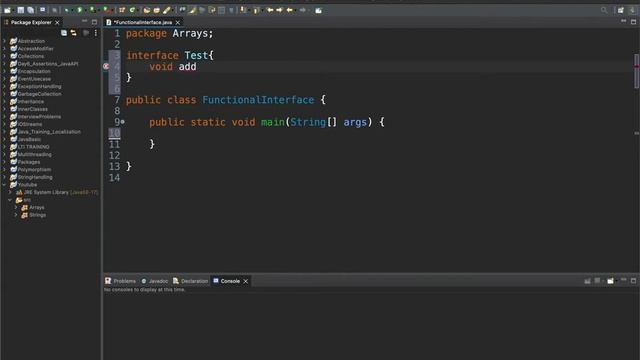640x360 pixels.
Task: Click the pencil-shaped Search toolbar icon
Action: click(167, 10)
